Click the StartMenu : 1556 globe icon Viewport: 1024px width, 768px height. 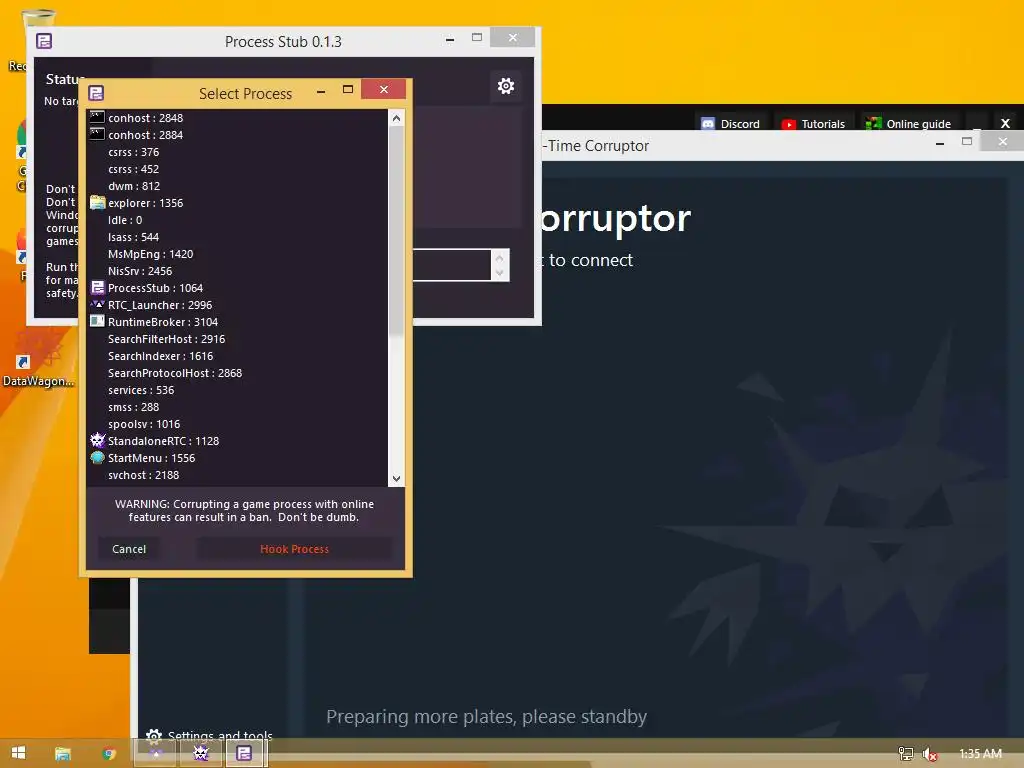click(97, 457)
